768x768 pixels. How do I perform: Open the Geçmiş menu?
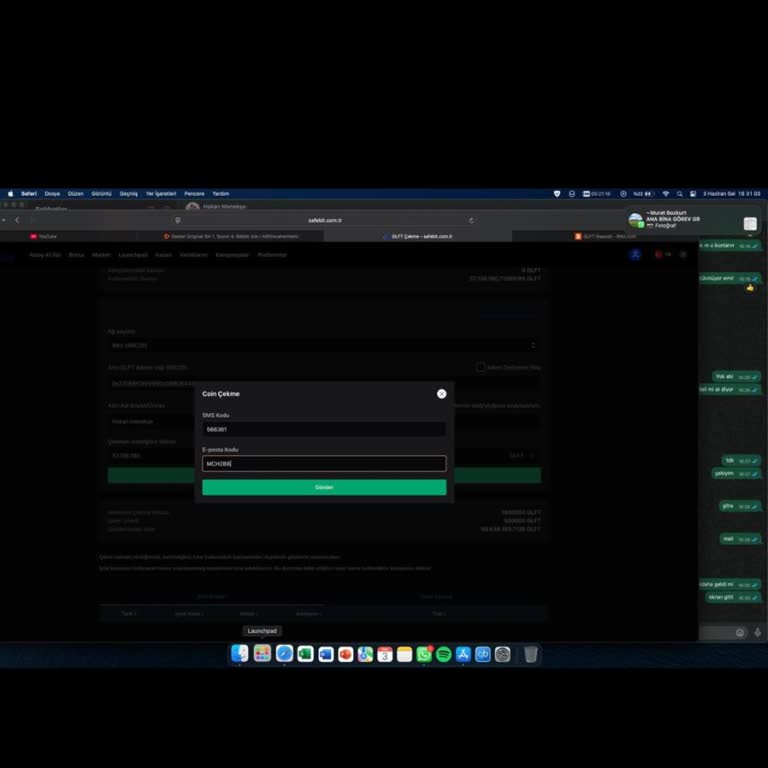click(129, 193)
